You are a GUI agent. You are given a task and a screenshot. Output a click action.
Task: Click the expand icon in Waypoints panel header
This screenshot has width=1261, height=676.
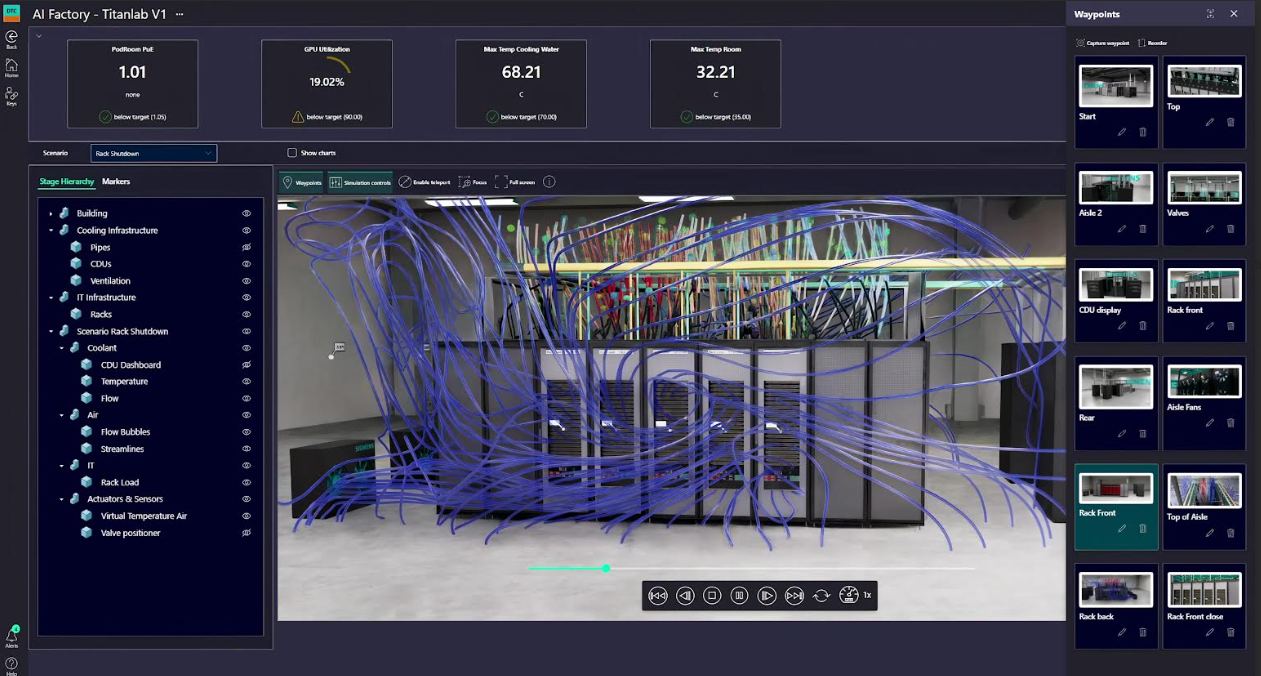coord(1210,14)
